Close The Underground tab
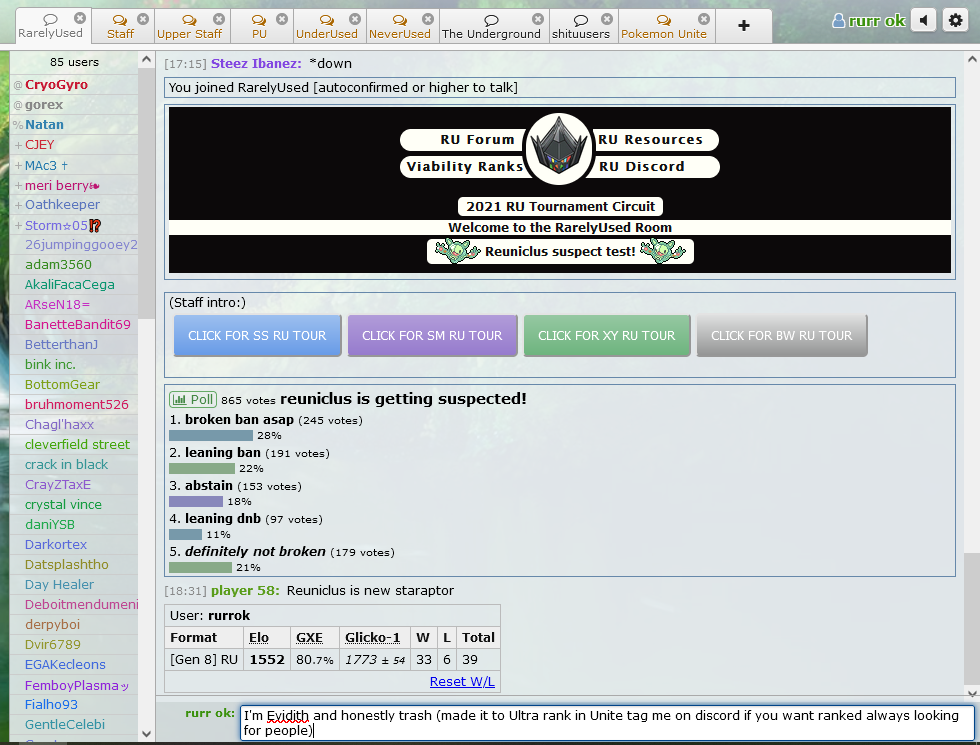 (x=538, y=19)
